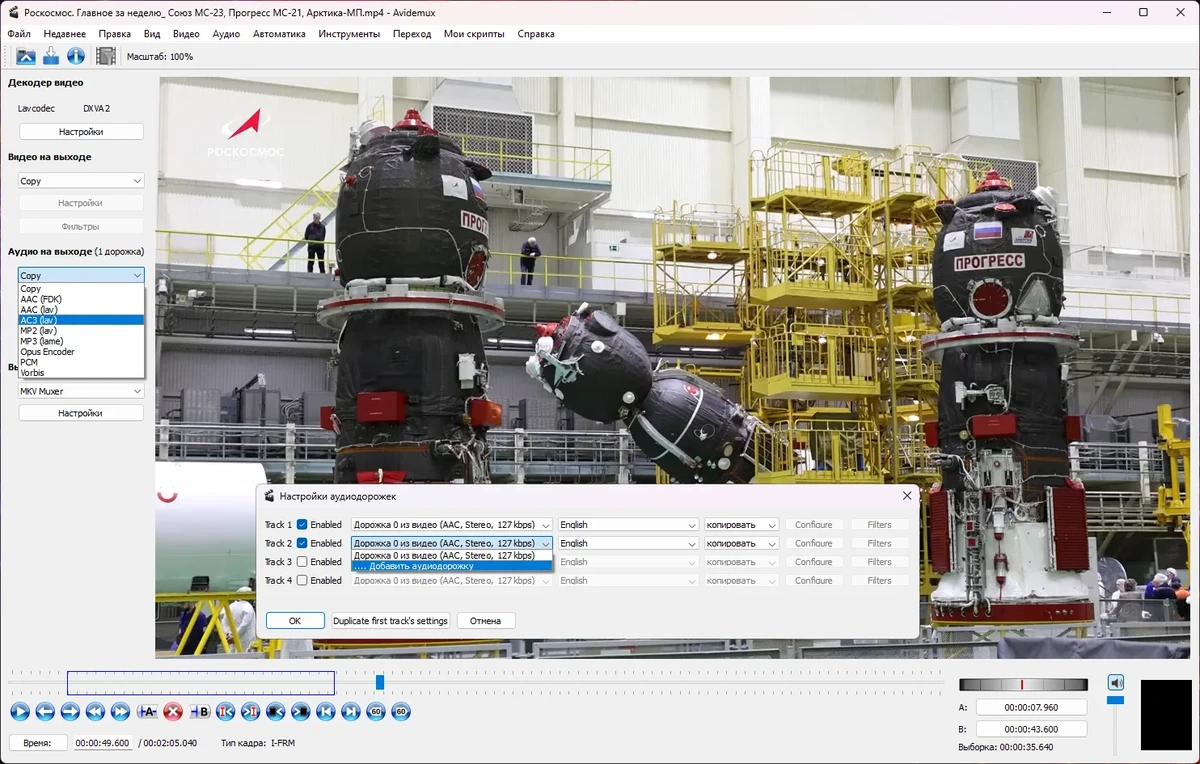Click the Track 2 audio source combo box

(x=451, y=543)
